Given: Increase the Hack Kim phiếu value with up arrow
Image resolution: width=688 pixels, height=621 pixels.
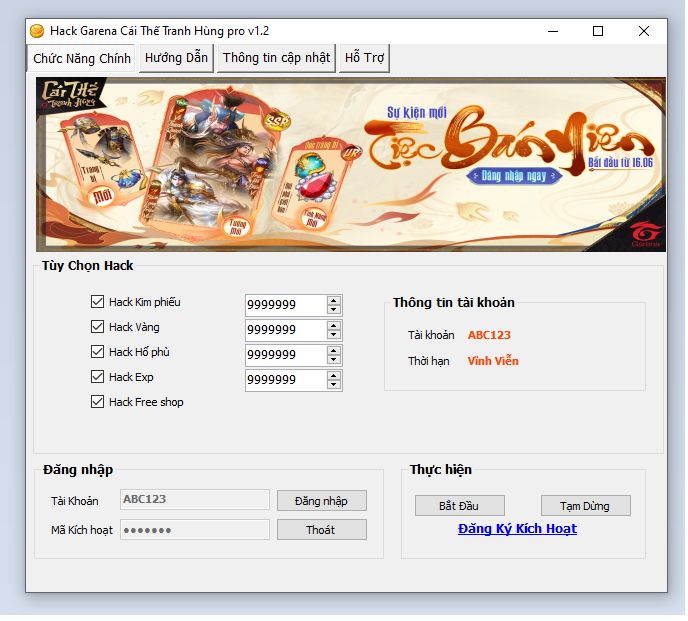Looking at the screenshot, I should [x=334, y=299].
